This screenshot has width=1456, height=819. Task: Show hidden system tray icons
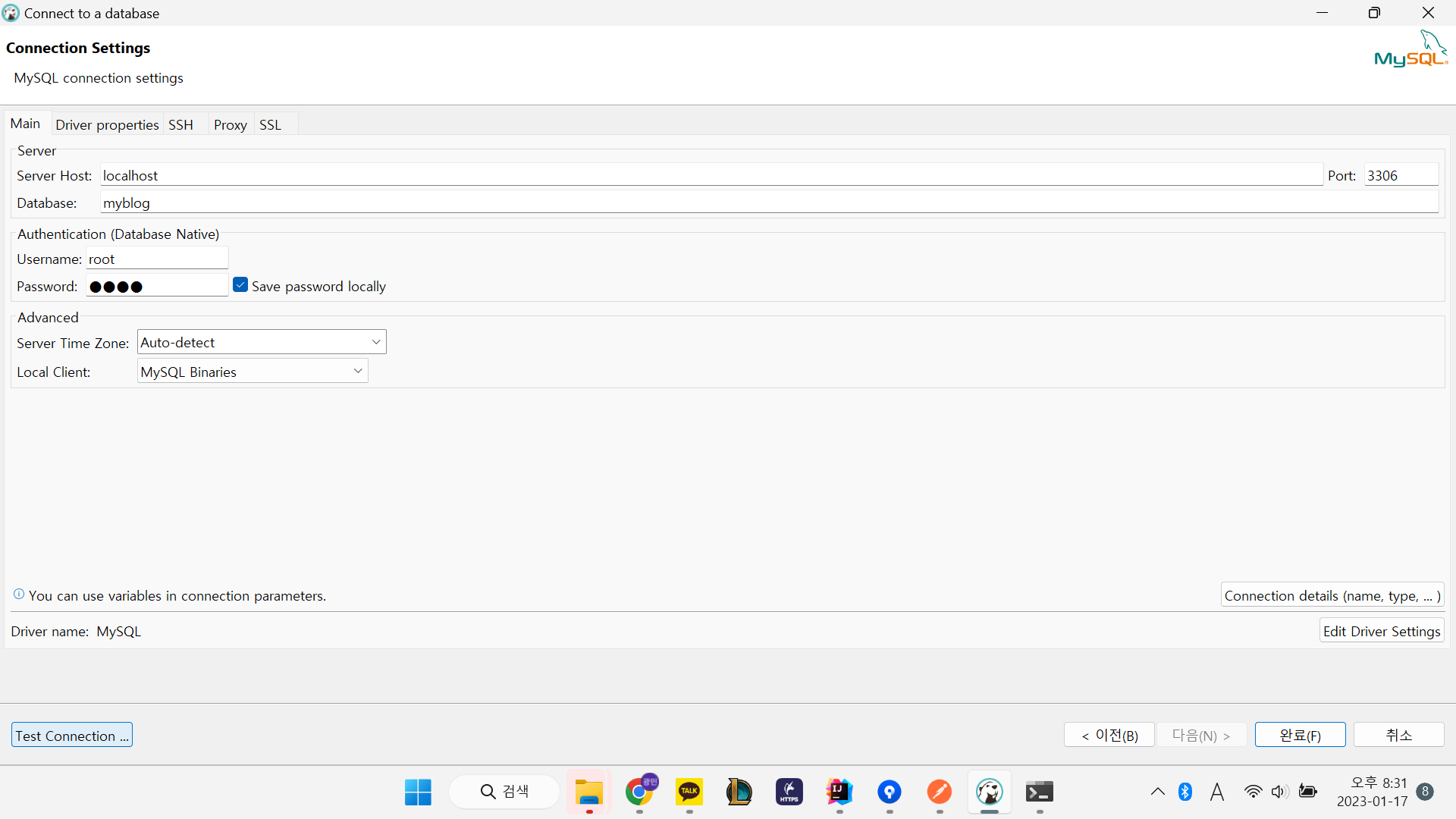pos(1157,792)
